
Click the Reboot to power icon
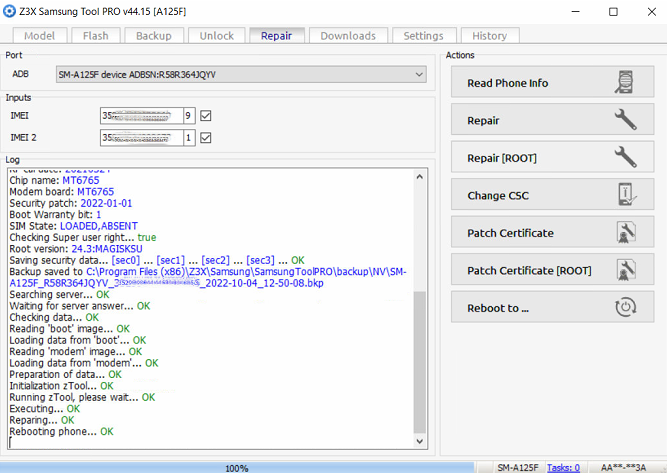[625, 308]
